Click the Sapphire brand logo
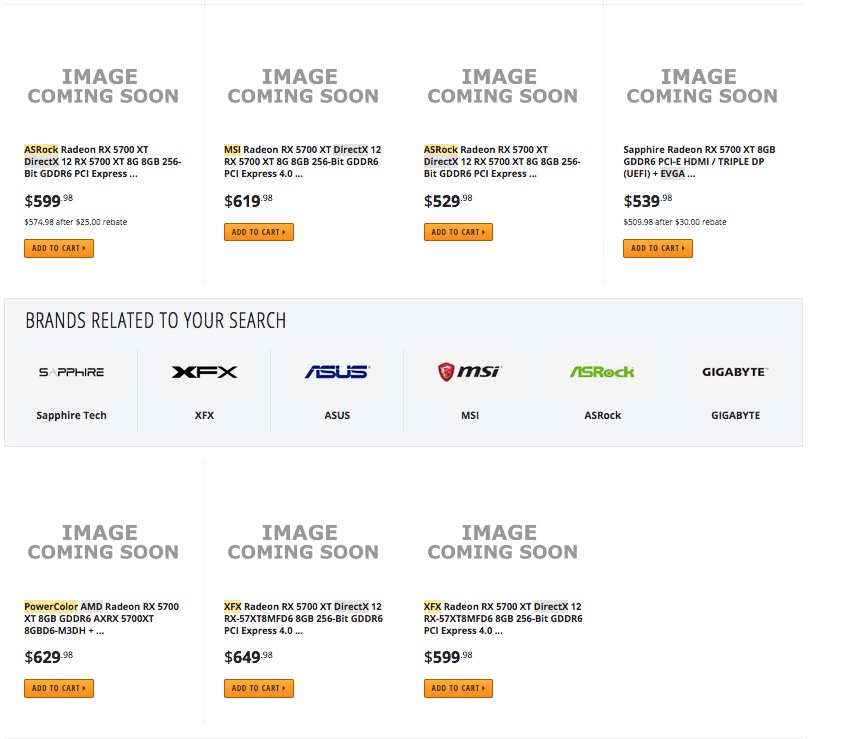851x739 pixels. pos(71,372)
